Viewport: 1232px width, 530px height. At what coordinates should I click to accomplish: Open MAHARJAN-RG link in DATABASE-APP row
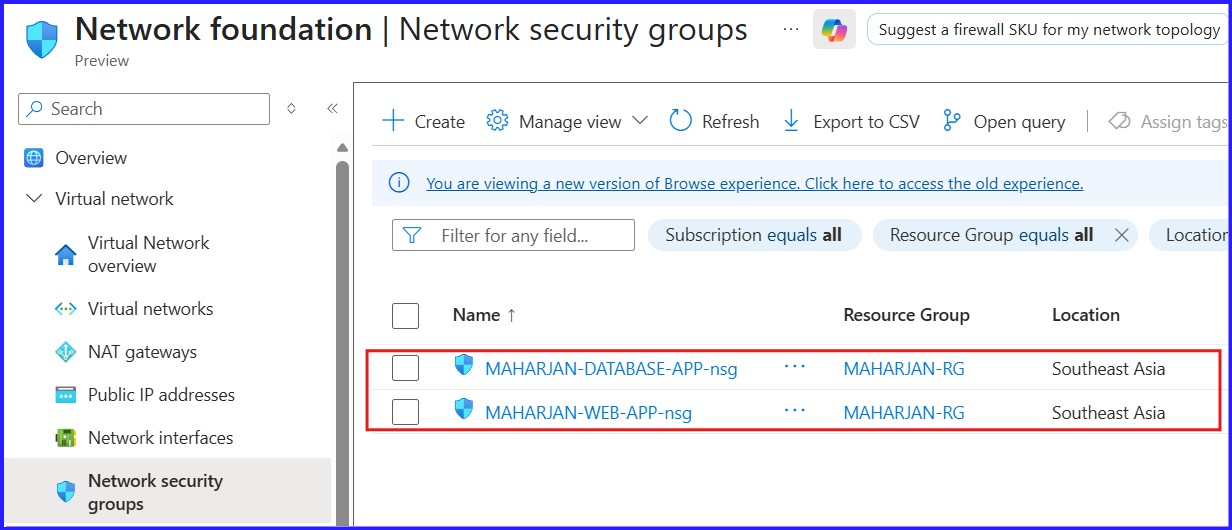point(904,369)
